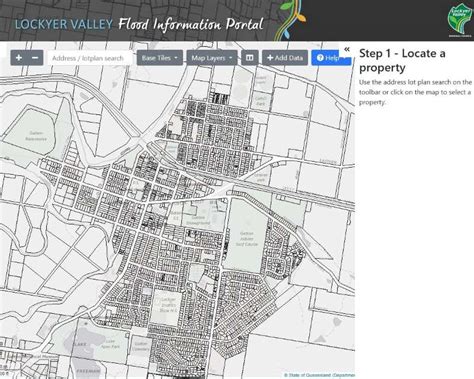This screenshot has width=474, height=379.
Task: Click the Lockyer Valley portal title
Action: pos(139,24)
